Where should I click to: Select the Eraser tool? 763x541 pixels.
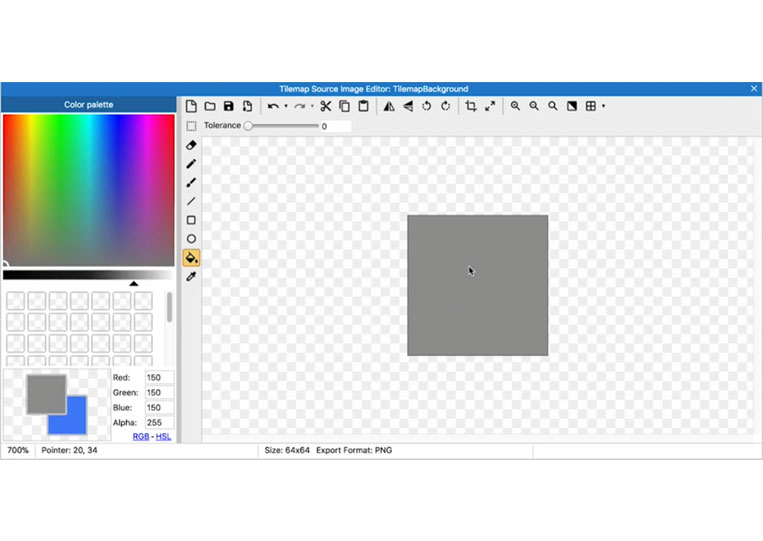pos(191,145)
